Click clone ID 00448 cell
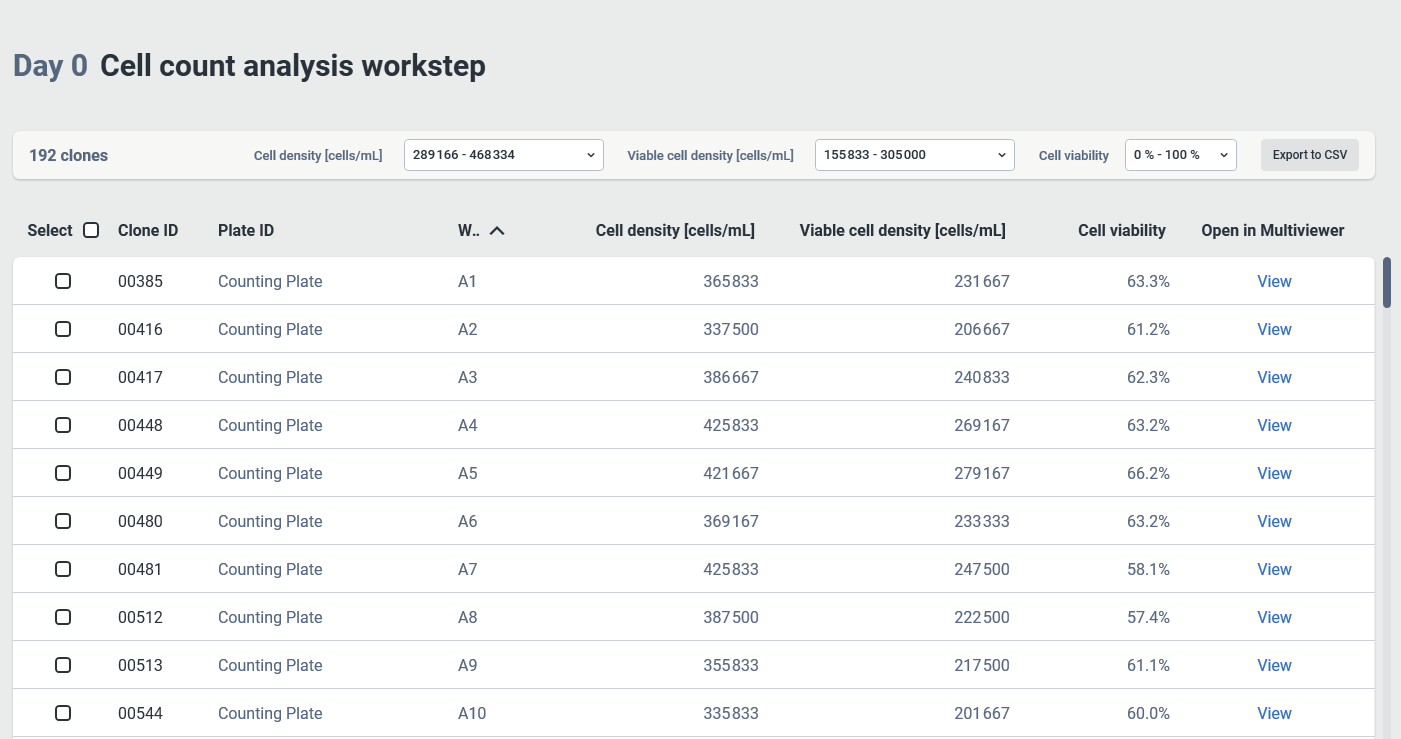This screenshot has height=739, width=1401. [140, 425]
